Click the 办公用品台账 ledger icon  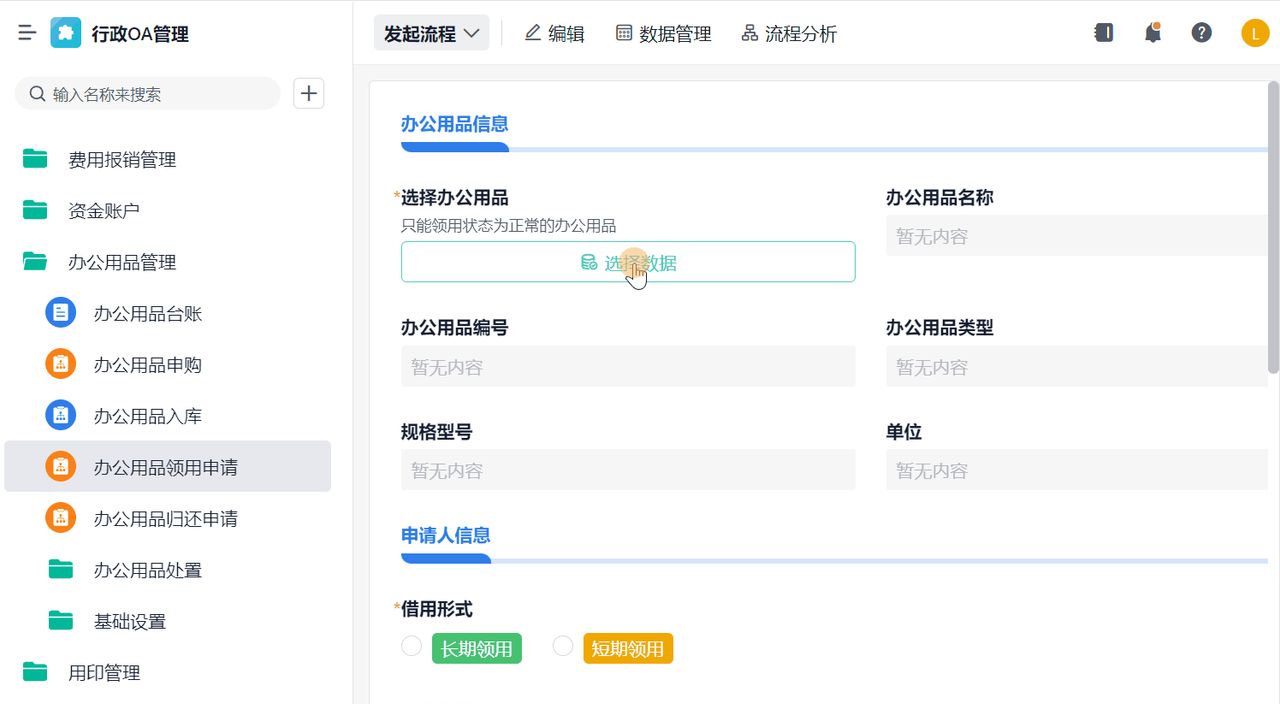(60, 313)
